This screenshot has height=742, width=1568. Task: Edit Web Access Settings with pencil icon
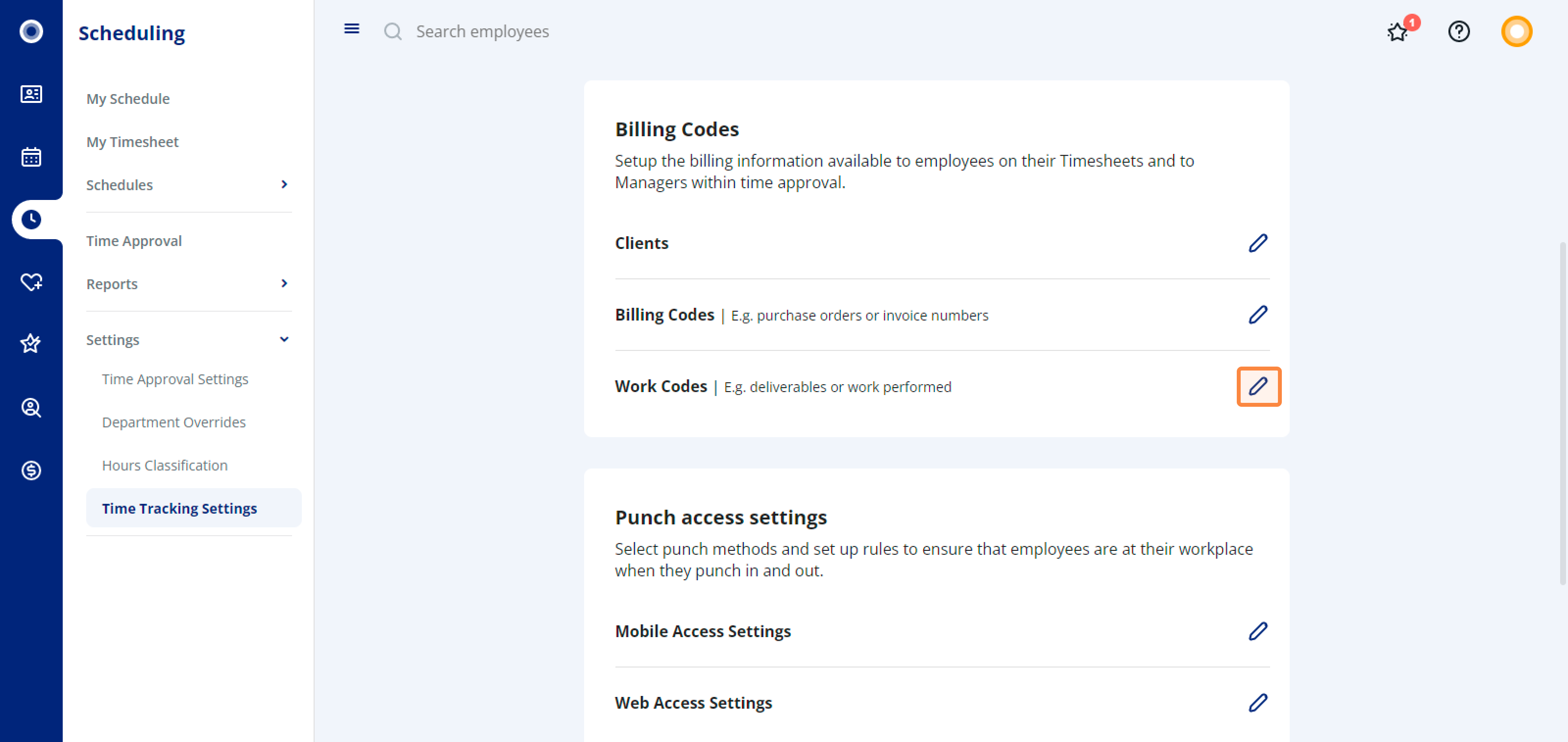(1258, 703)
